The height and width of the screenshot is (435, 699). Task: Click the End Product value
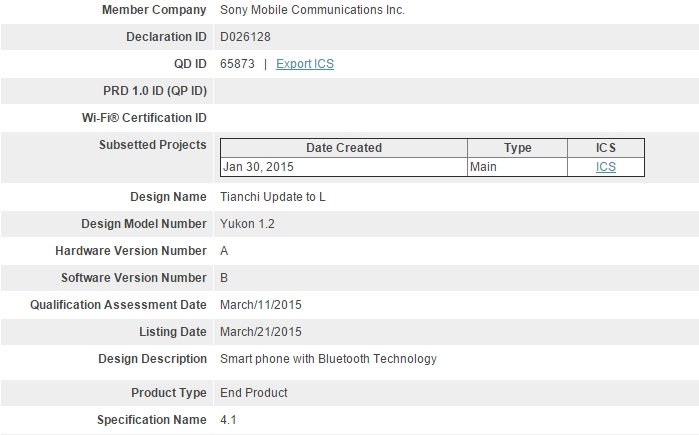coord(253,393)
